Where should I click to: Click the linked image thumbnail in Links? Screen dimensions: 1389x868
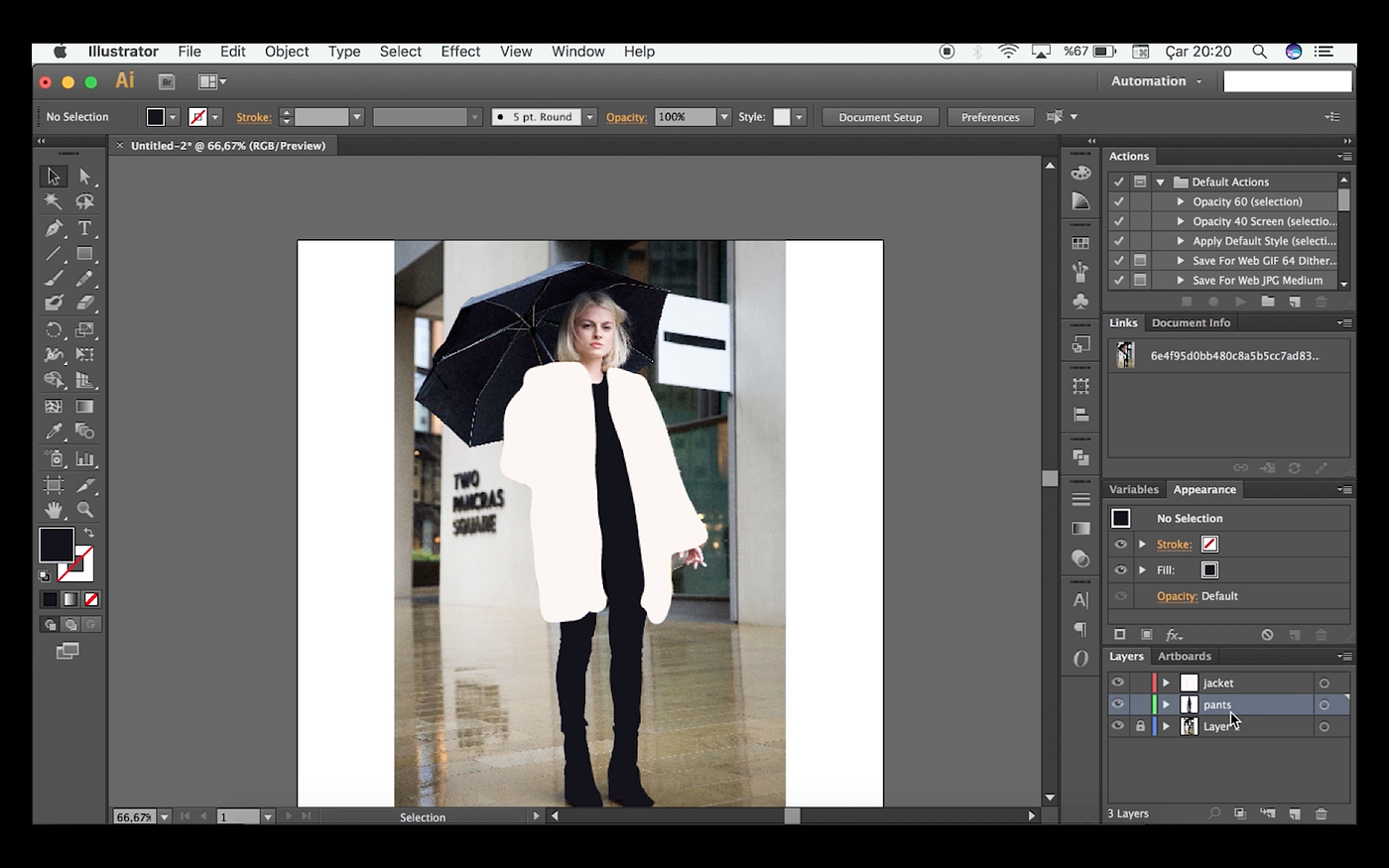click(1126, 355)
